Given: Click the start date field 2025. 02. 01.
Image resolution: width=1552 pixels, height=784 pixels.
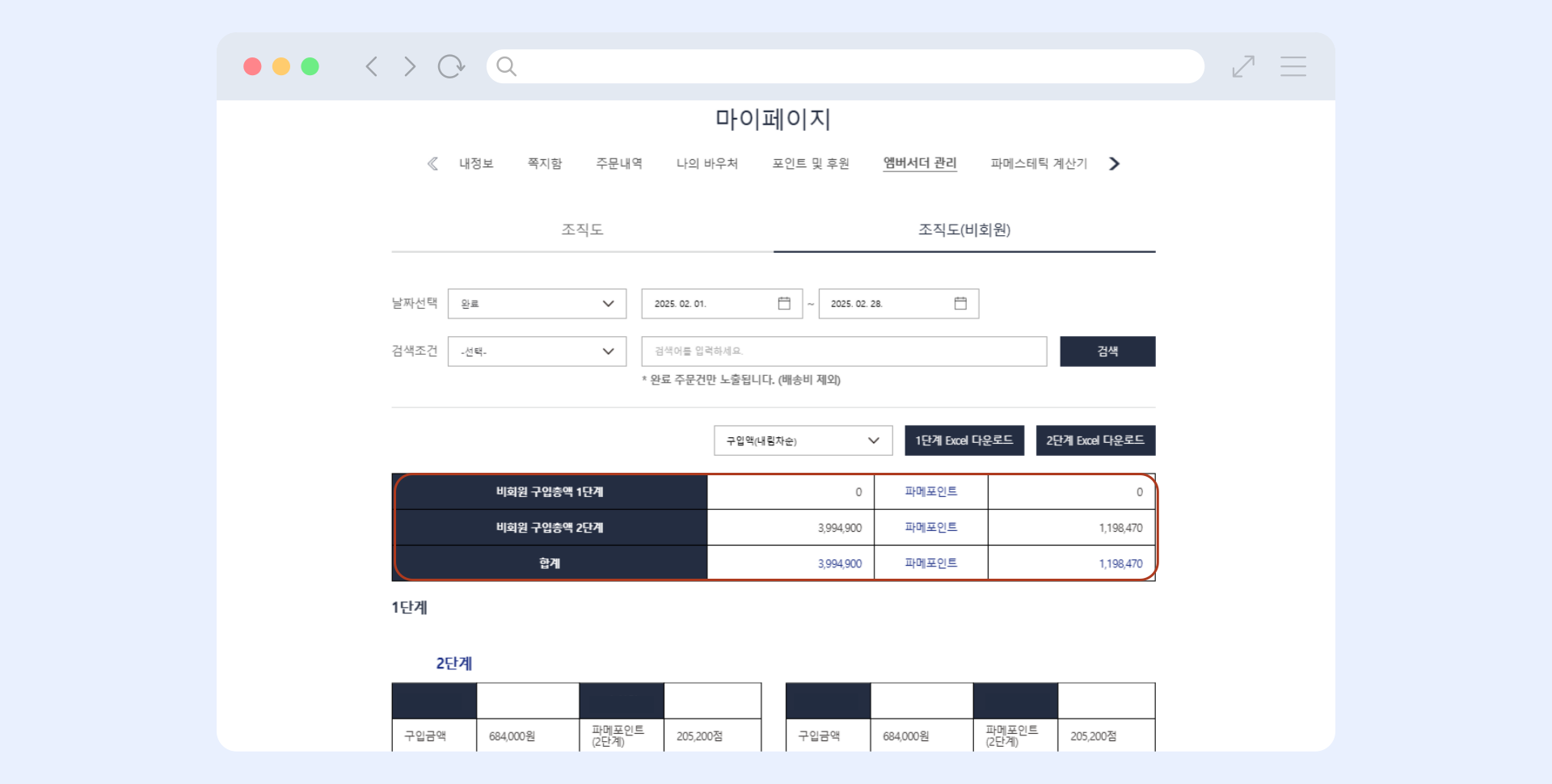Looking at the screenshot, I should point(722,304).
